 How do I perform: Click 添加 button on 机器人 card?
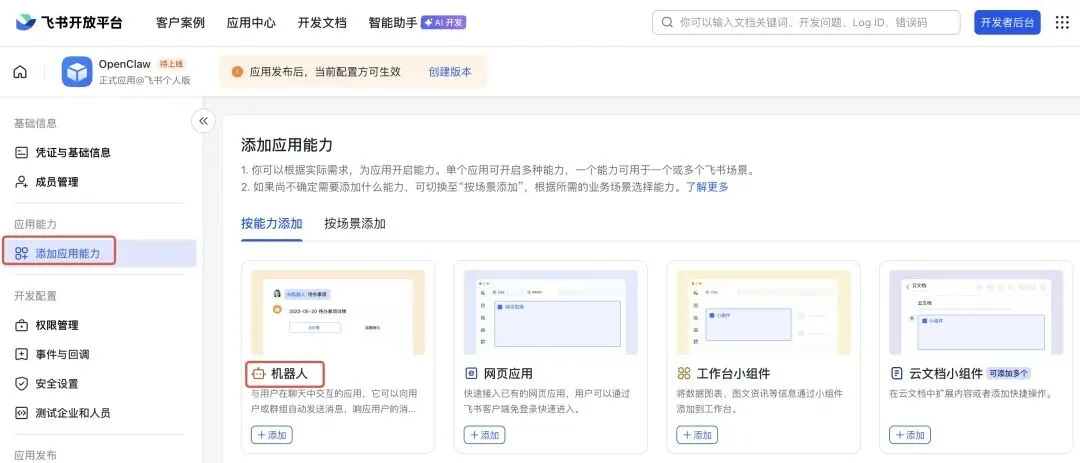(x=271, y=435)
